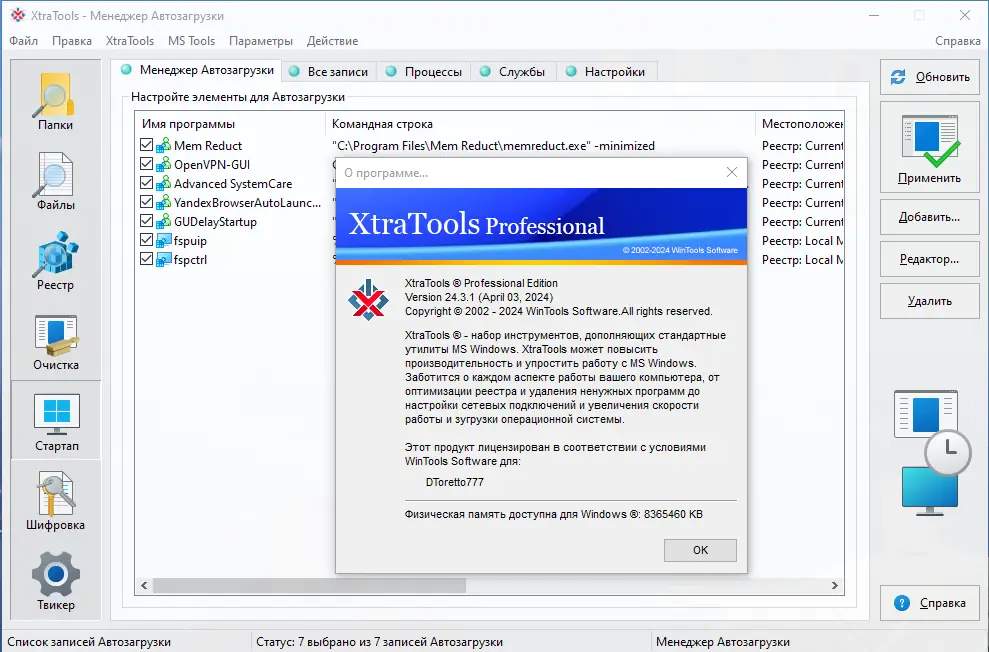Open the XtraTools menu
This screenshot has height=652, width=989.
point(130,41)
